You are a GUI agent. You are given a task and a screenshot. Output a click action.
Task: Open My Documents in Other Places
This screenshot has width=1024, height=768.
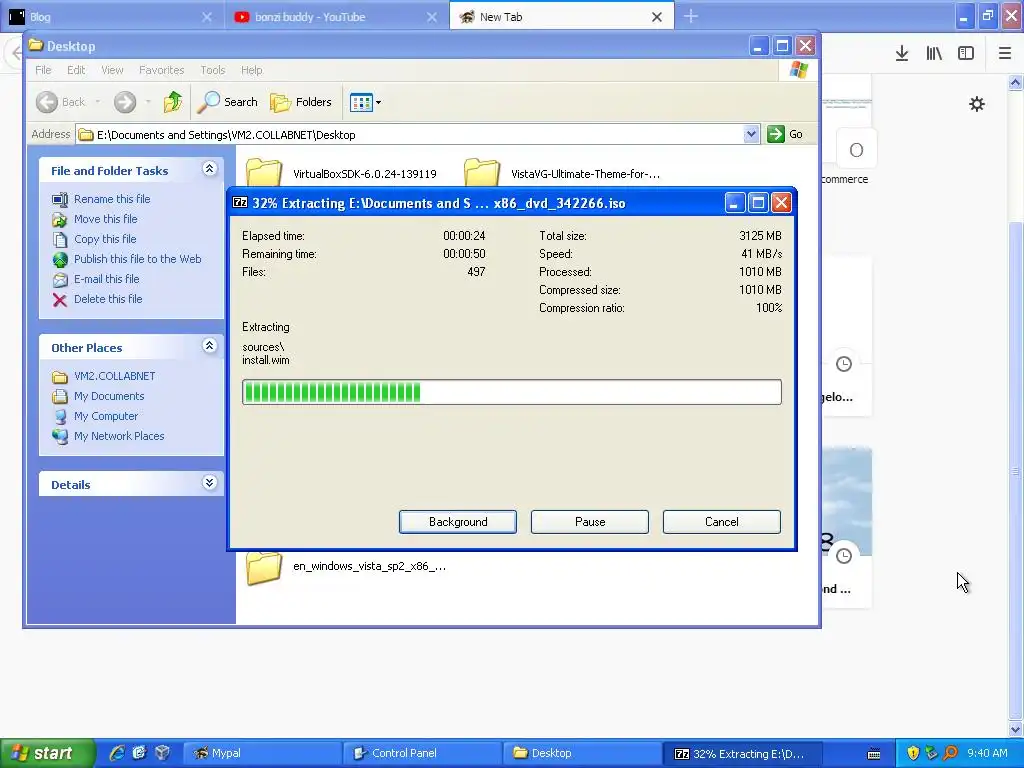108,396
